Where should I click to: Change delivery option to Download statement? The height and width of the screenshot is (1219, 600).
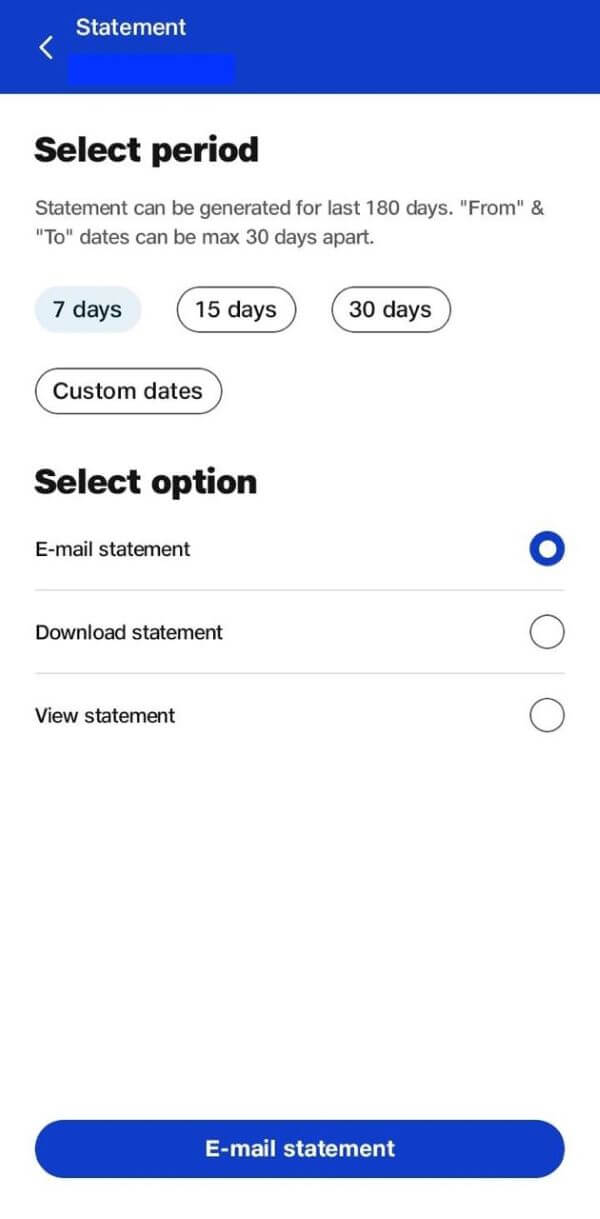546,632
